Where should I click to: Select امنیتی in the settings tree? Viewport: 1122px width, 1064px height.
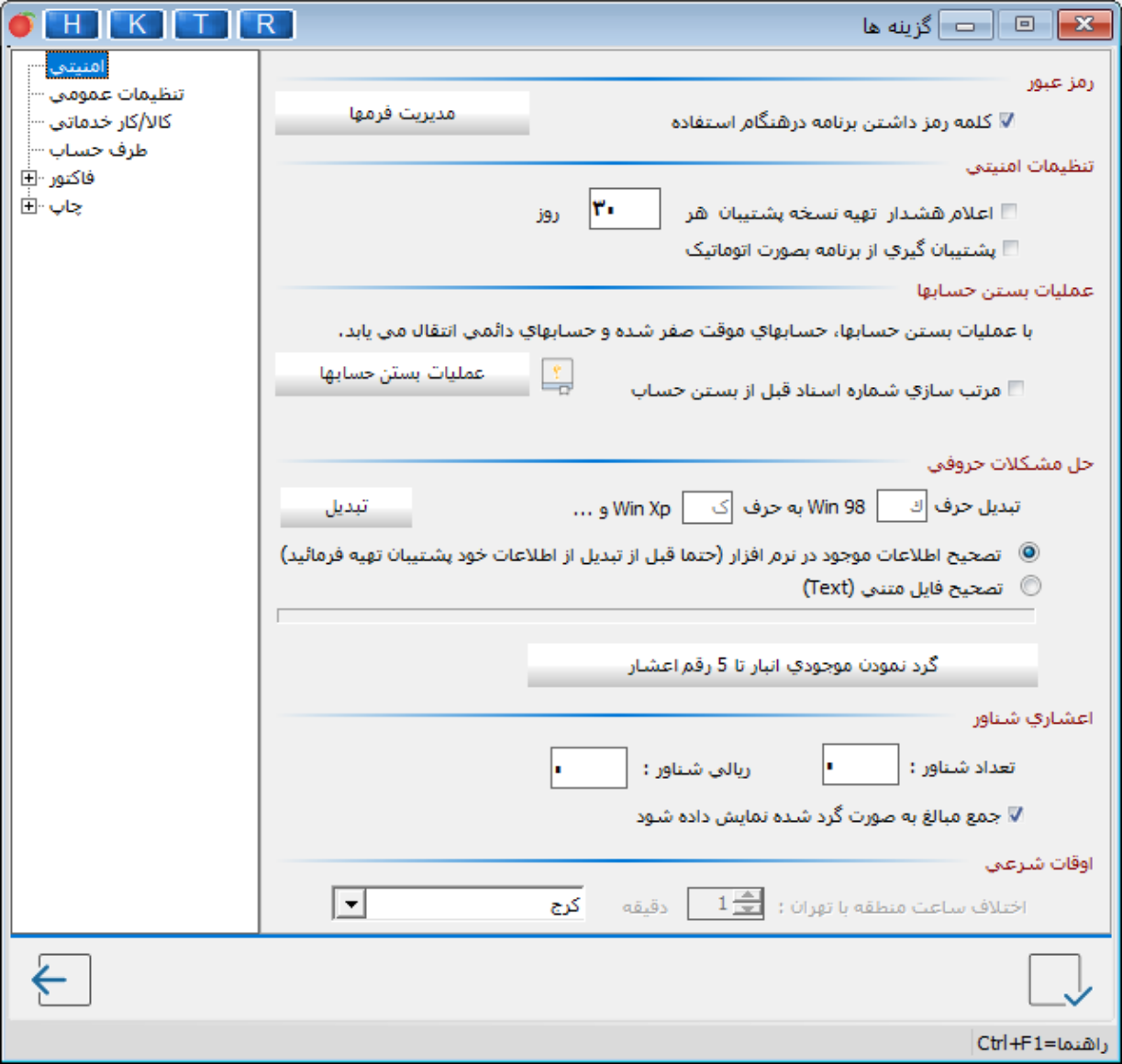78,66
